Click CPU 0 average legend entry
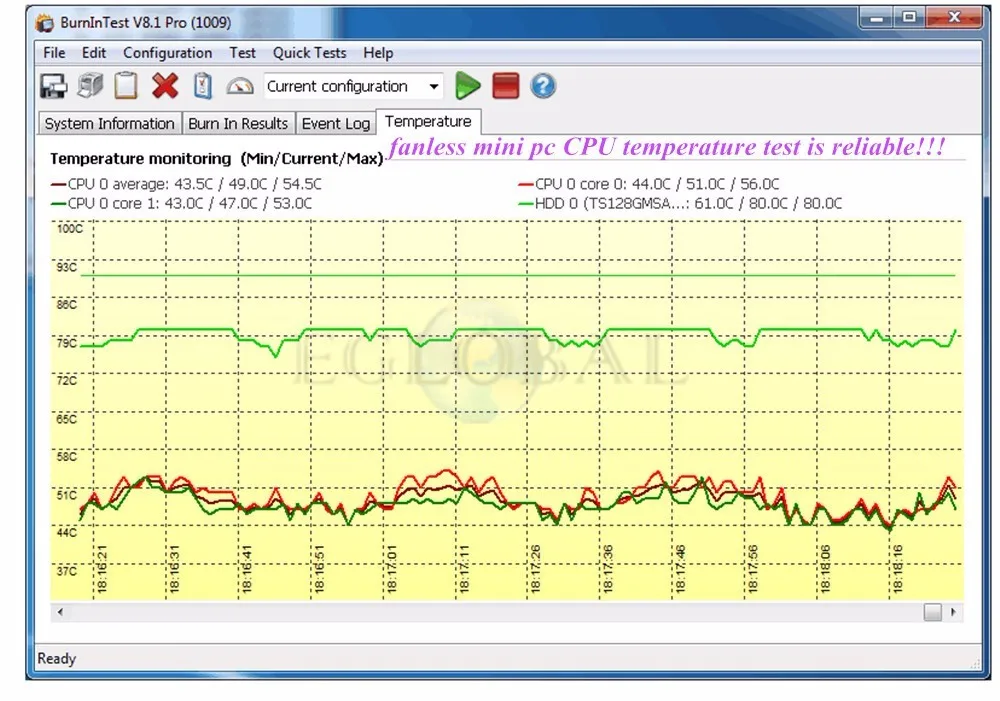Viewport: 1000px width, 701px height. point(186,184)
